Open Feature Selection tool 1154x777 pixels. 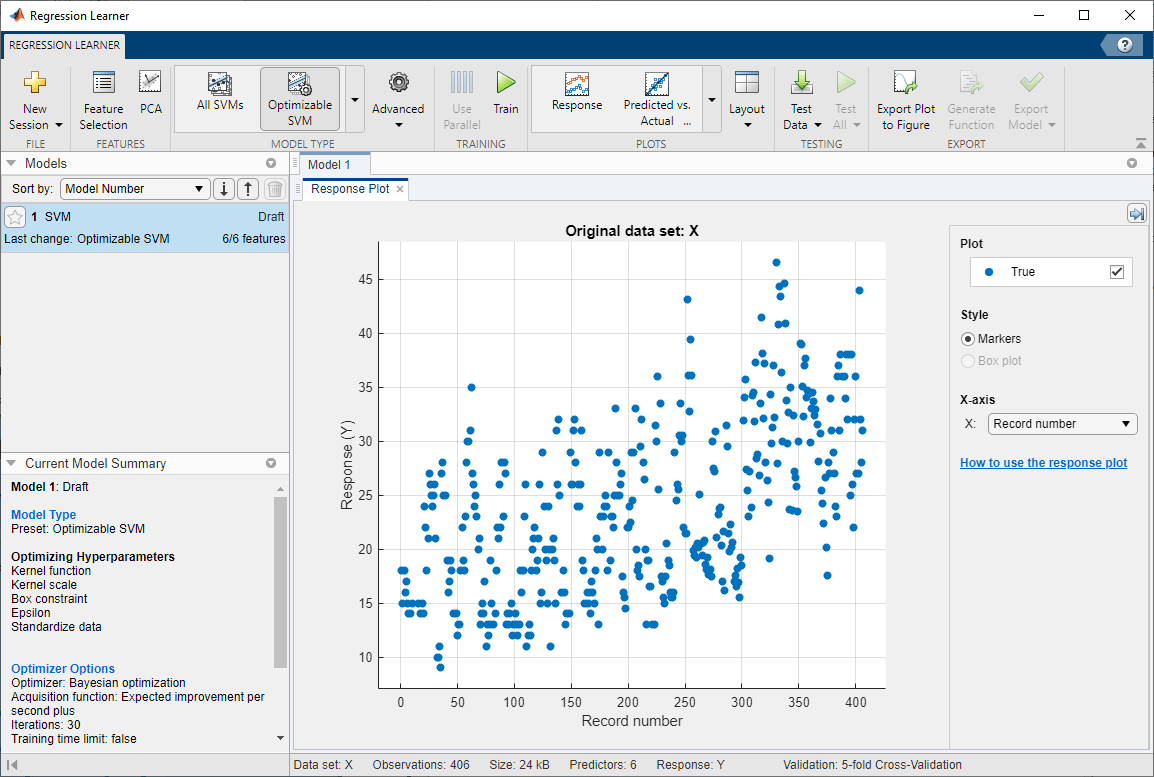(x=104, y=101)
